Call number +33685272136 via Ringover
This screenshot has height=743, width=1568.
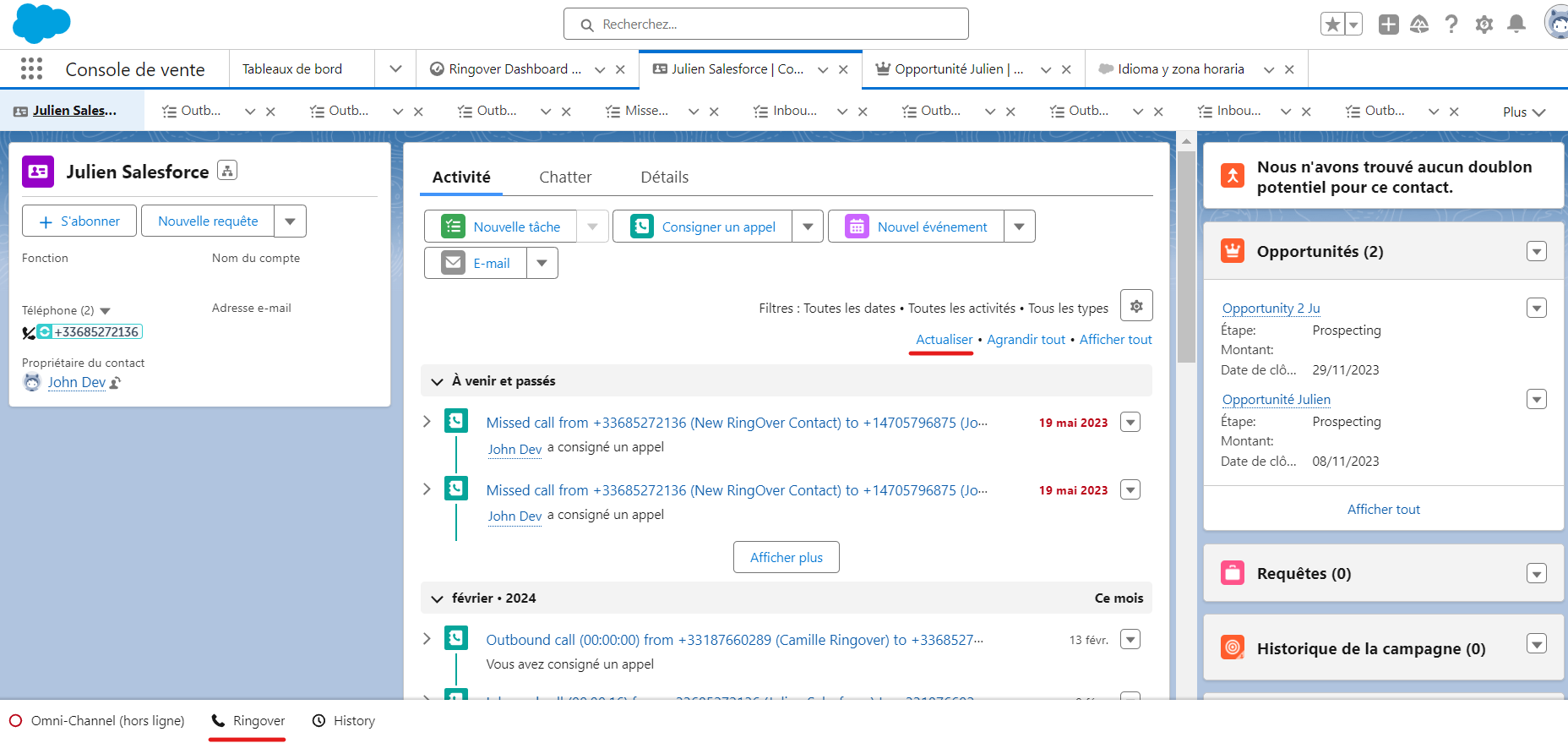(x=90, y=332)
